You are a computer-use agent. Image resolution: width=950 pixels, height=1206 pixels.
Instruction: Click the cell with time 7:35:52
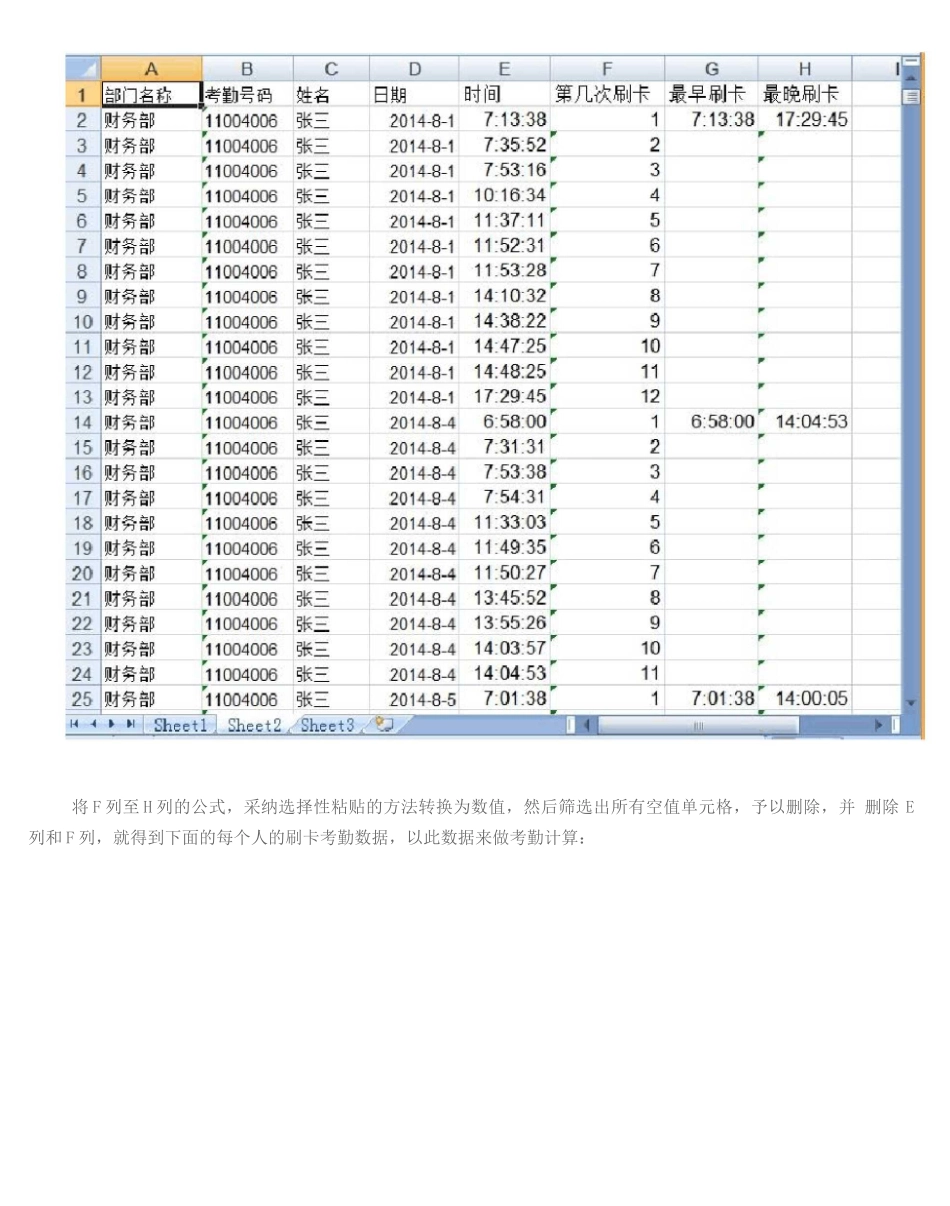(x=504, y=145)
